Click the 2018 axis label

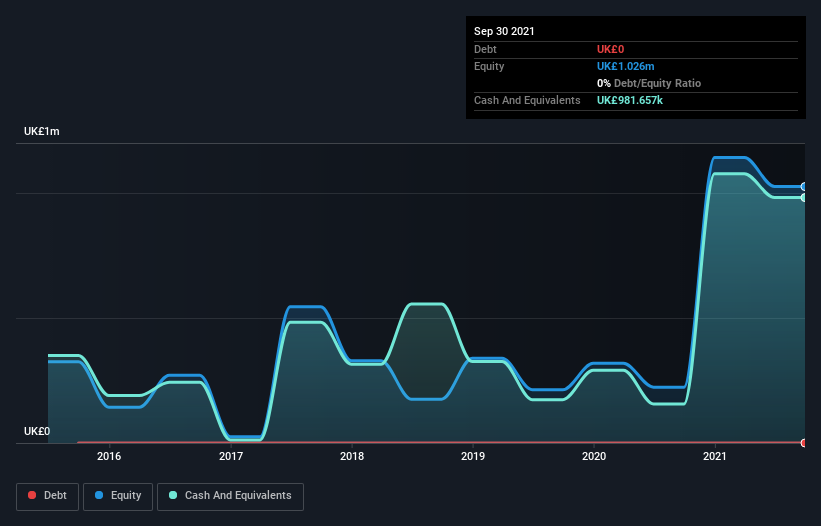coord(352,456)
